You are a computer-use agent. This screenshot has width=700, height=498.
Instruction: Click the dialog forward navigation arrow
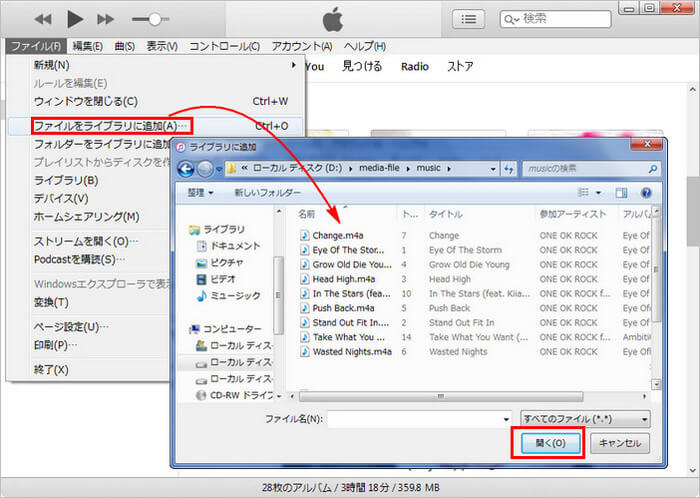click(x=205, y=169)
